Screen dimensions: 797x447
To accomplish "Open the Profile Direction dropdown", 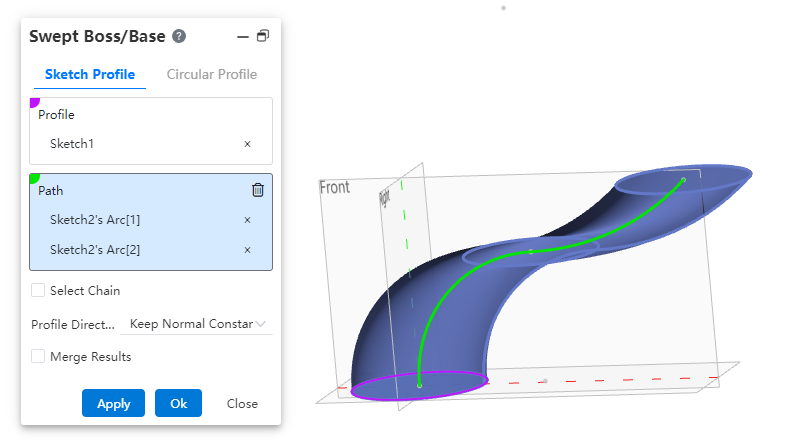I will tap(197, 324).
